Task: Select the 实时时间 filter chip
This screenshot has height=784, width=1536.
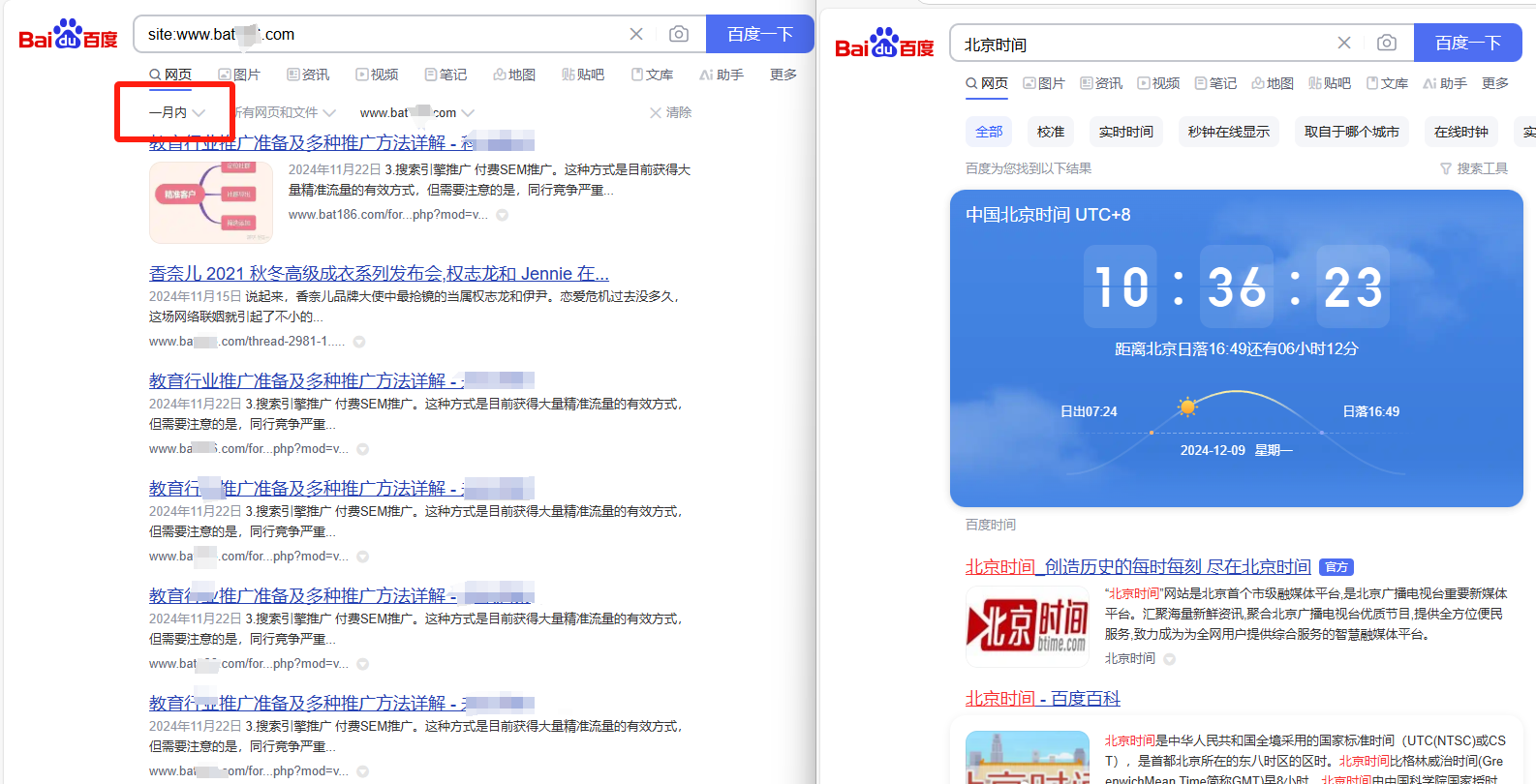Action: tap(1126, 132)
